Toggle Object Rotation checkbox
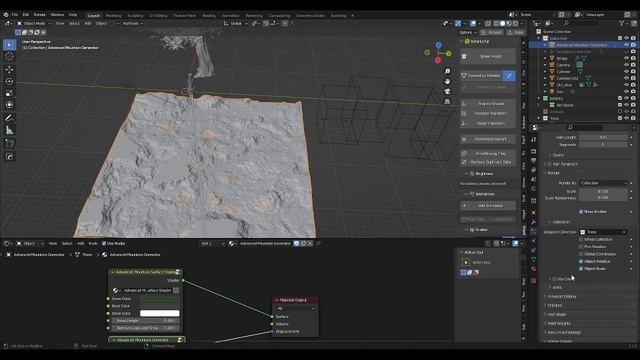The image size is (640, 360). pos(581,262)
